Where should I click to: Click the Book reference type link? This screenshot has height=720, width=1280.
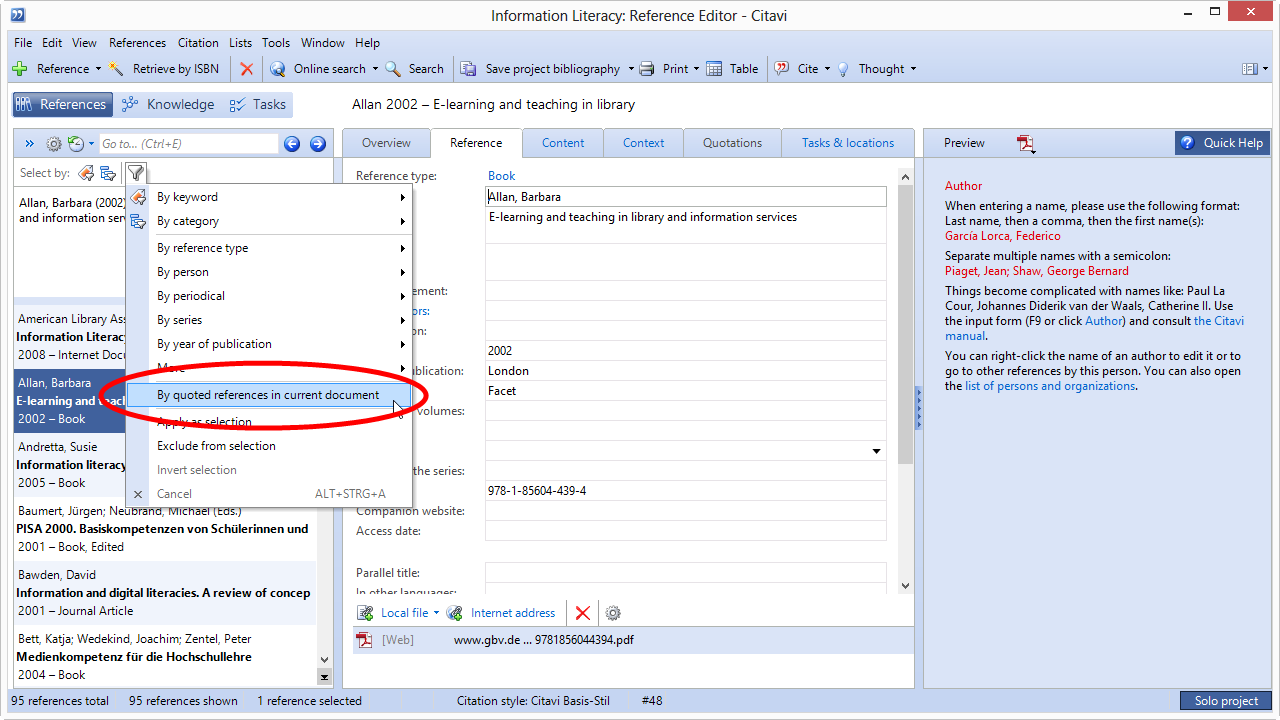pos(502,176)
